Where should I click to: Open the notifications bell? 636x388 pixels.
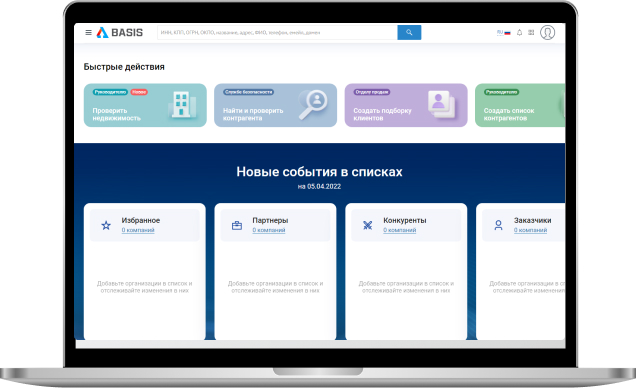[x=519, y=32]
